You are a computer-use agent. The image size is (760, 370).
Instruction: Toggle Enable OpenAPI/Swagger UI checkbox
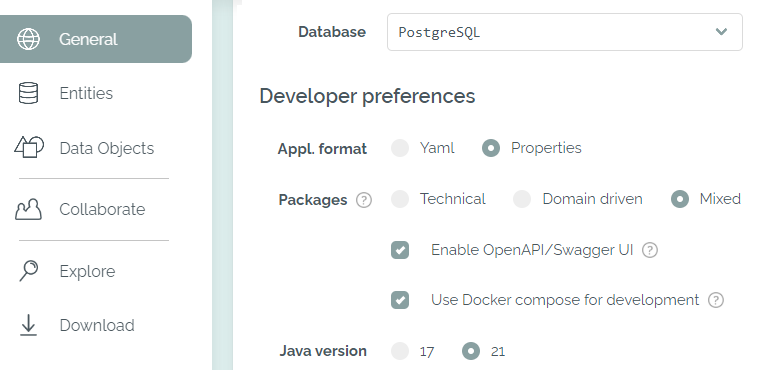click(400, 250)
